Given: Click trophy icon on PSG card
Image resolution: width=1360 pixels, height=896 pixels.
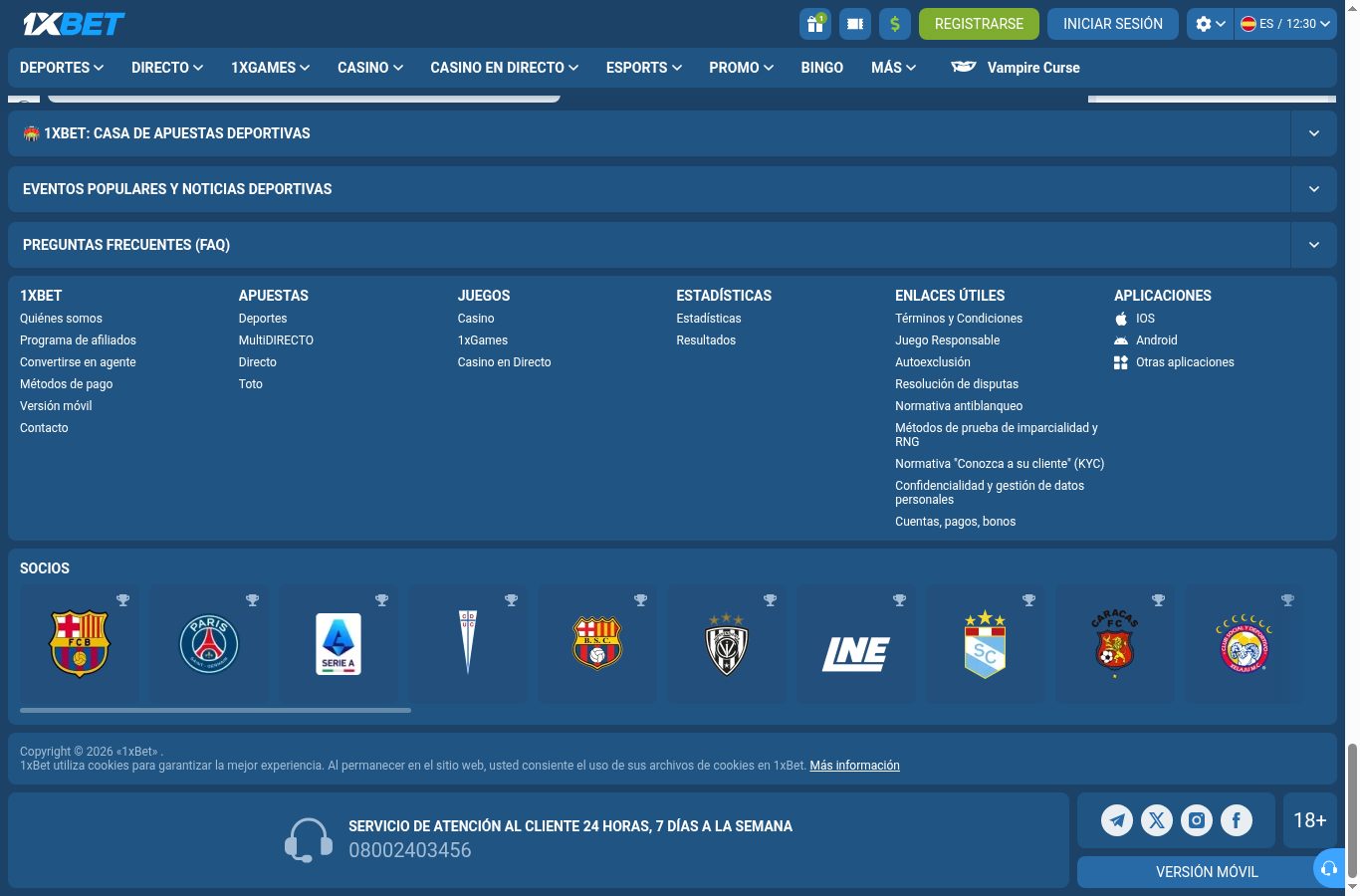Looking at the screenshot, I should click(x=253, y=600).
